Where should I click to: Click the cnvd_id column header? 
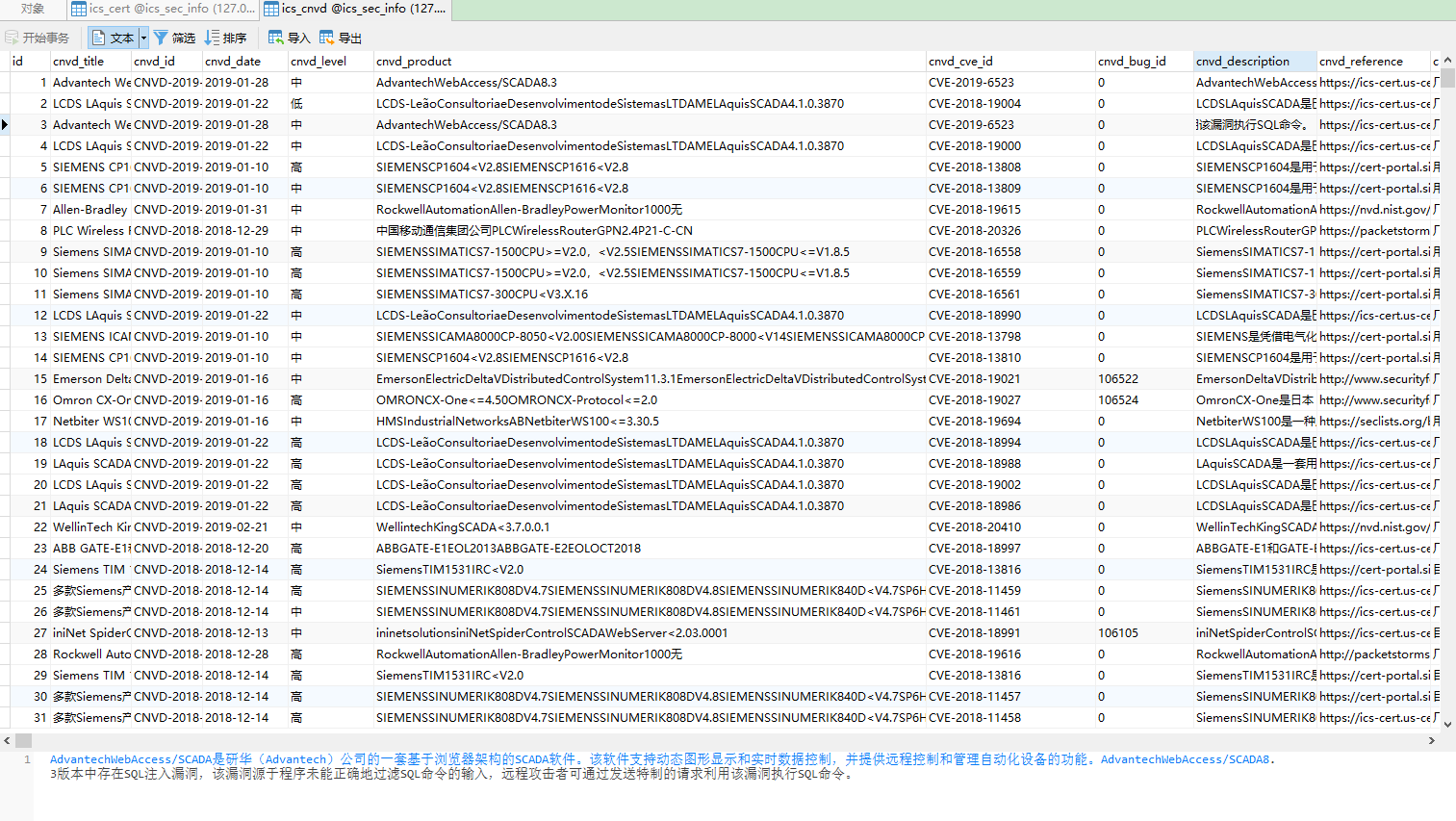pos(166,61)
